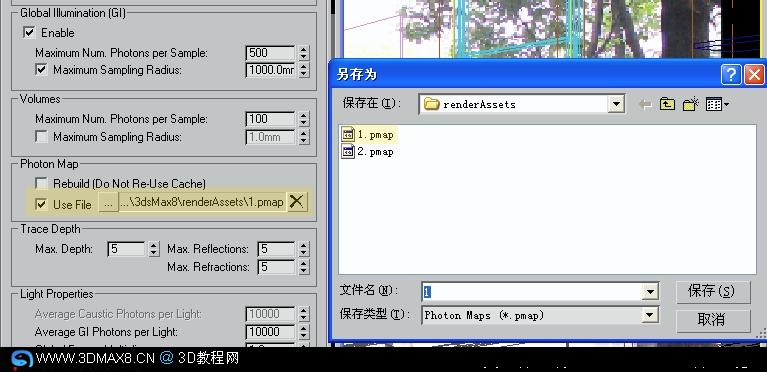Click the Max. Reflections value field

tap(277, 249)
